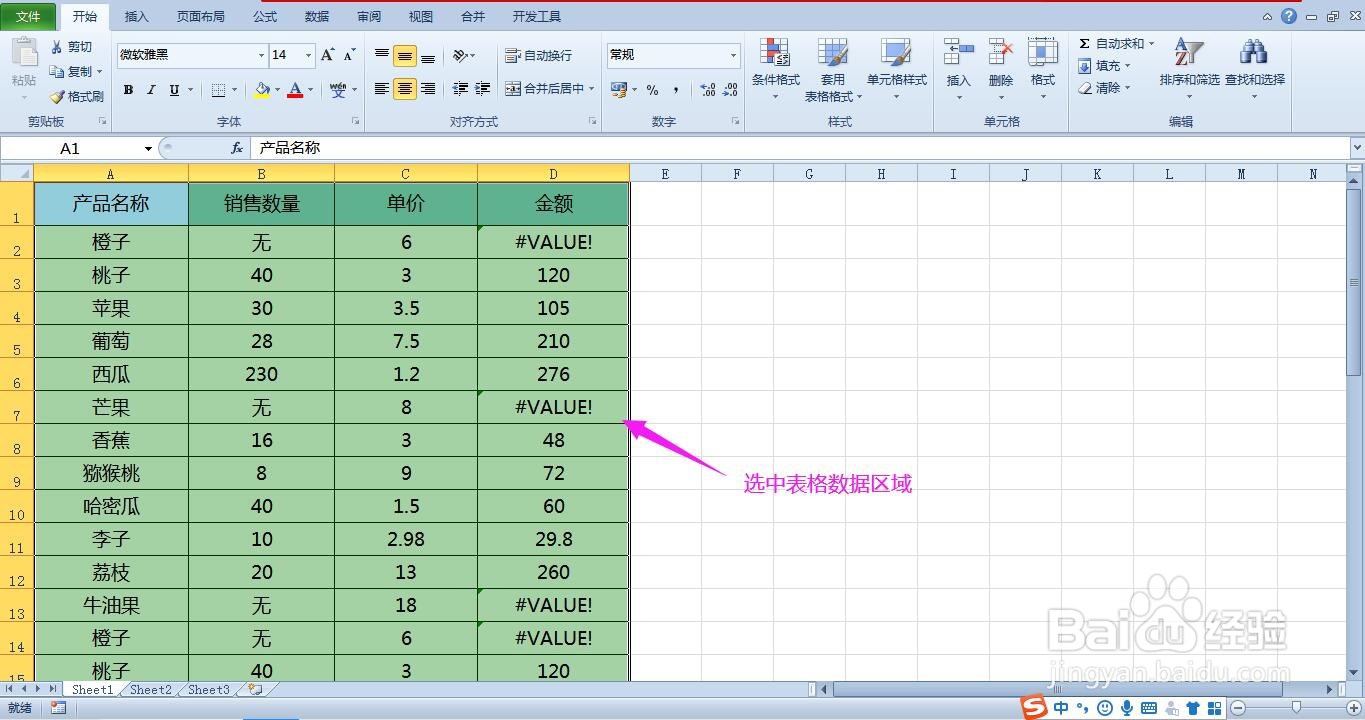Apply the AutoSum (自动求和) function
This screenshot has width=1365, height=720.
(x=1113, y=43)
